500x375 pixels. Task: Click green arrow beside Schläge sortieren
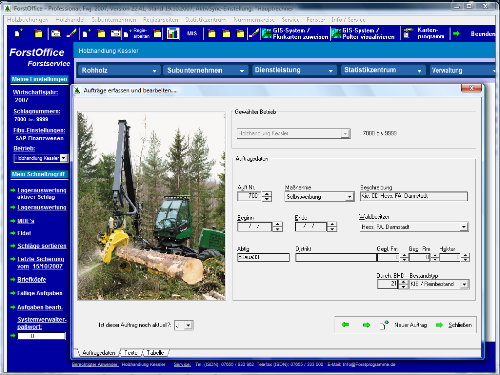coord(13,246)
